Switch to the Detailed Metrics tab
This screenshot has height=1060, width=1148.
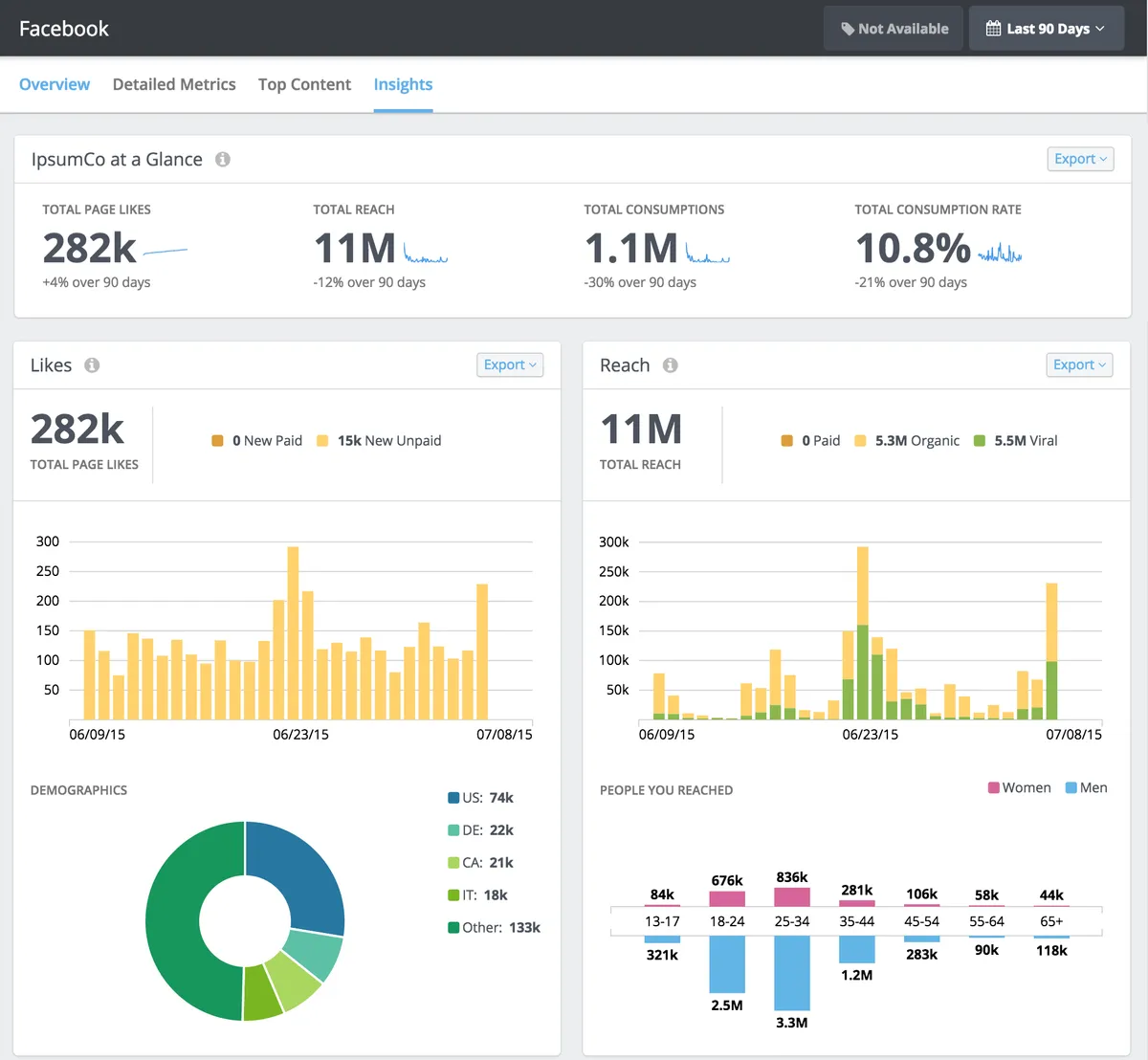[174, 84]
